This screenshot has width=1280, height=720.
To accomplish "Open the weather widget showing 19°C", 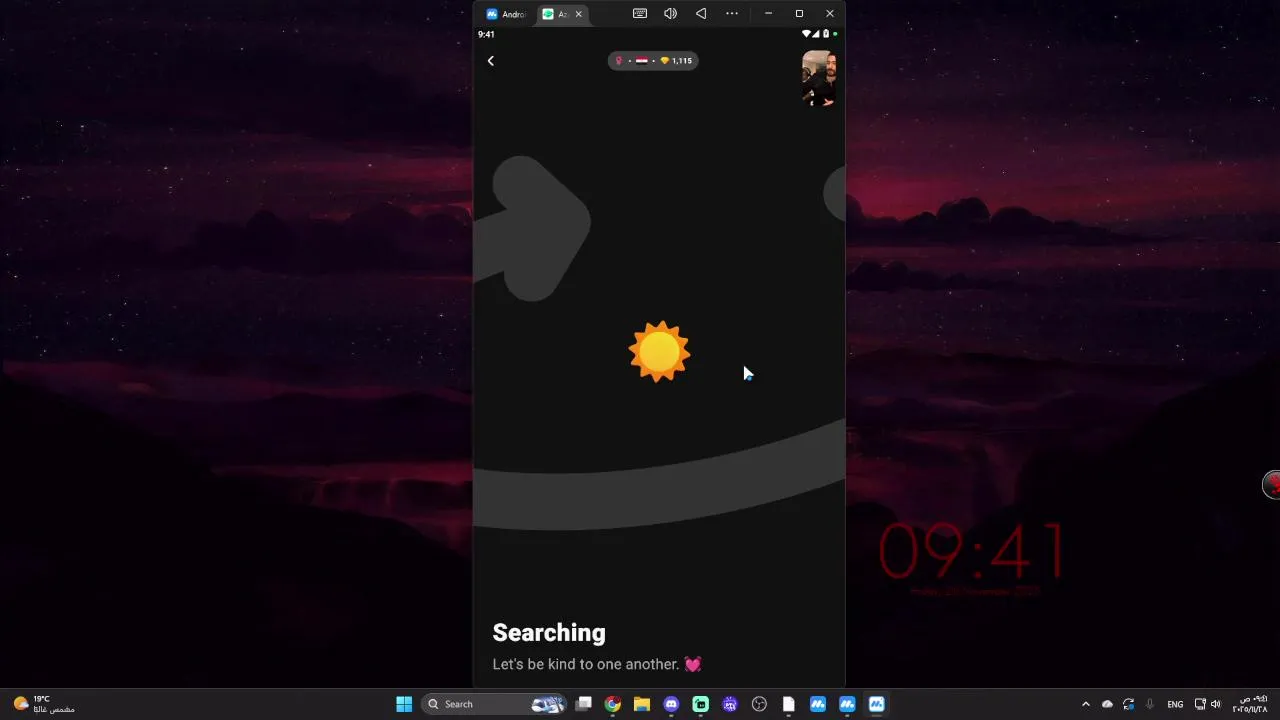I will 45,704.
